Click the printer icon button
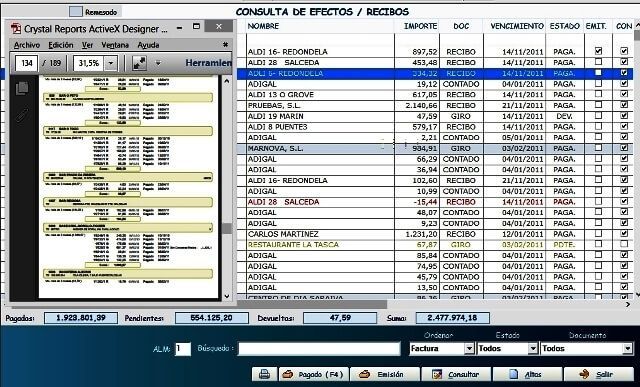Image resolution: width=640 pixels, height=387 pixels. [x=264, y=374]
